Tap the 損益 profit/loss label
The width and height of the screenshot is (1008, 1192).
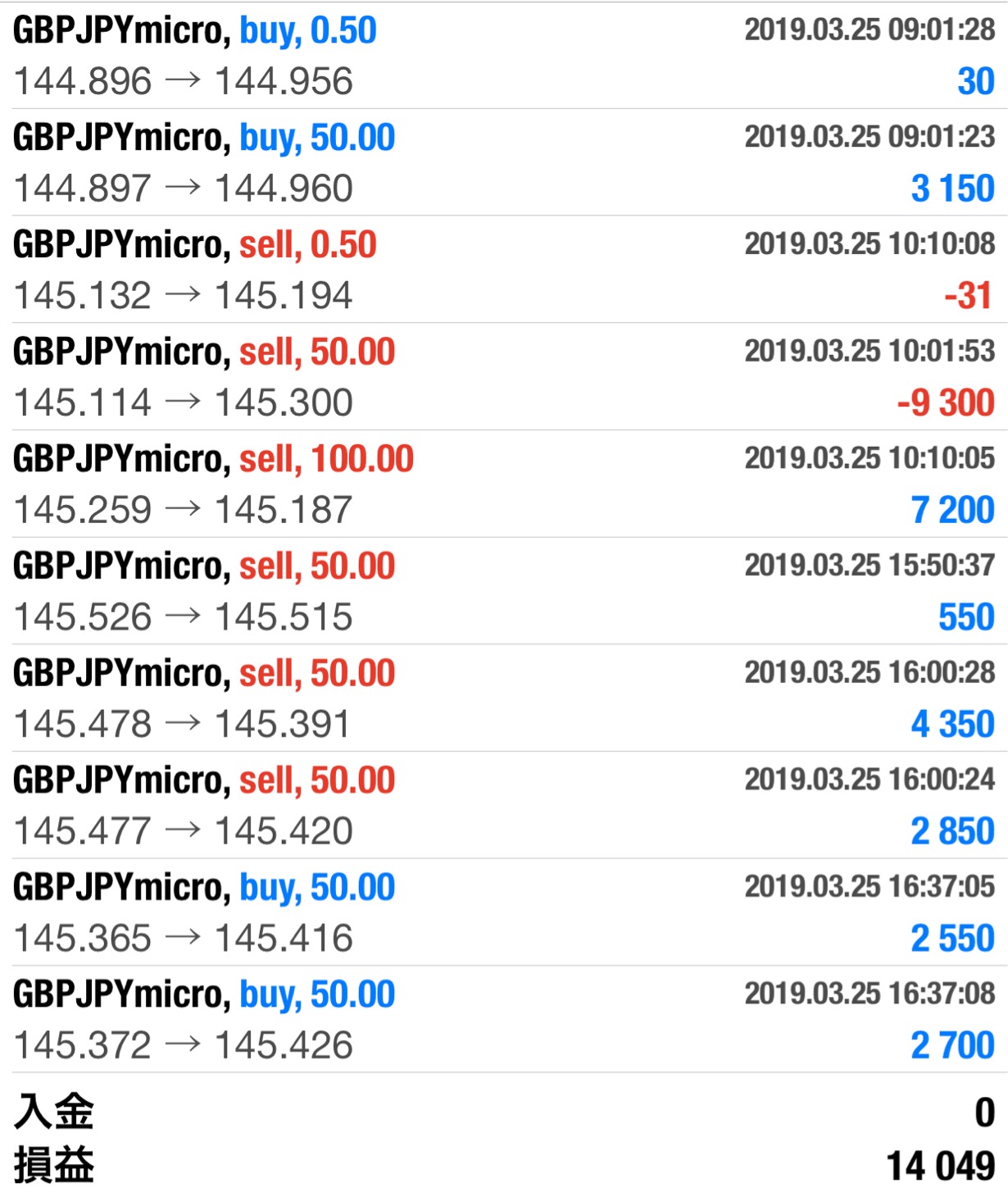(x=54, y=1165)
